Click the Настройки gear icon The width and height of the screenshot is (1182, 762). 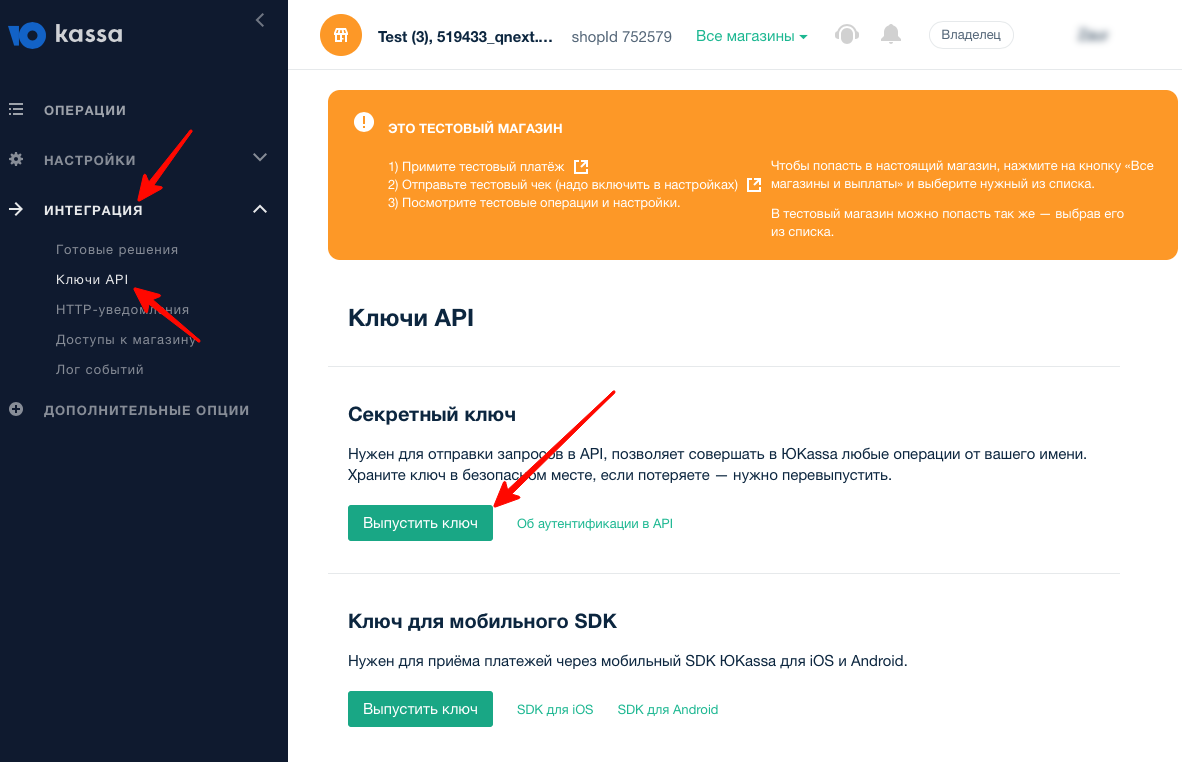(16, 160)
